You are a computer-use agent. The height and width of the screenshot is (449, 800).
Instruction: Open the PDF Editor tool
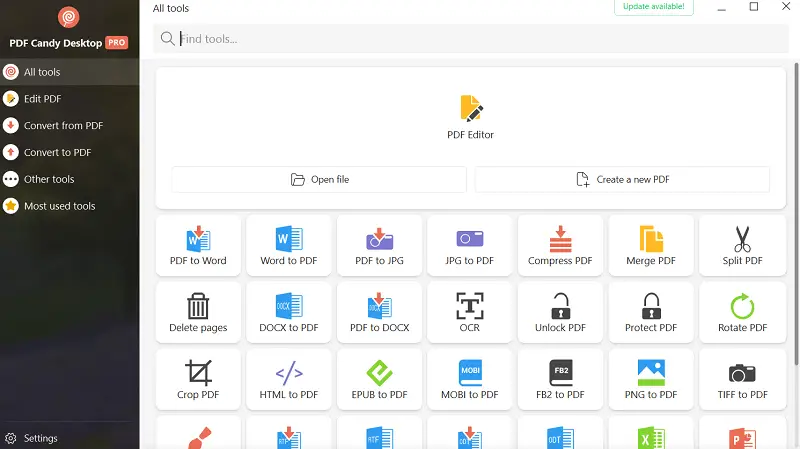470,117
